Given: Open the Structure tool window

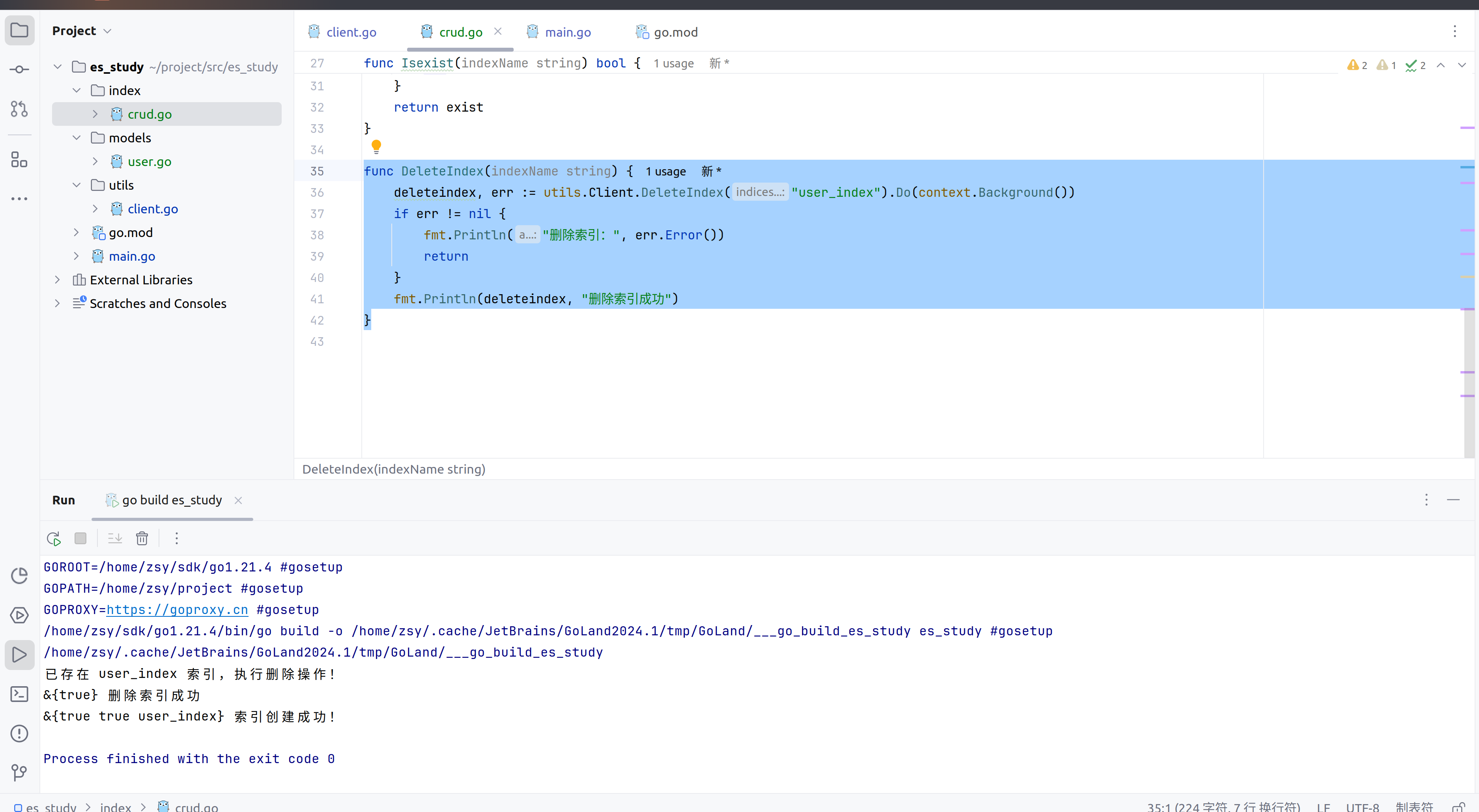Looking at the screenshot, I should coord(19,159).
